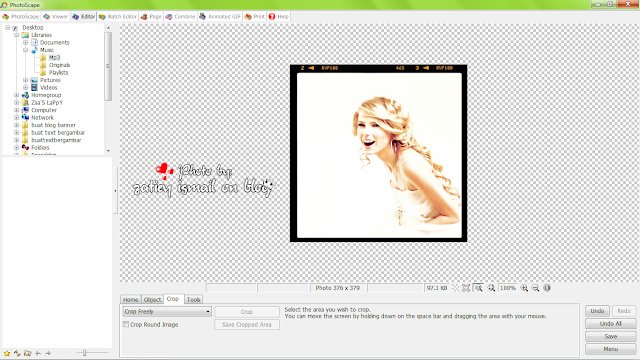Open the Batch Editor from top toolbar
Screen dimensions: 640x360
(118, 17)
